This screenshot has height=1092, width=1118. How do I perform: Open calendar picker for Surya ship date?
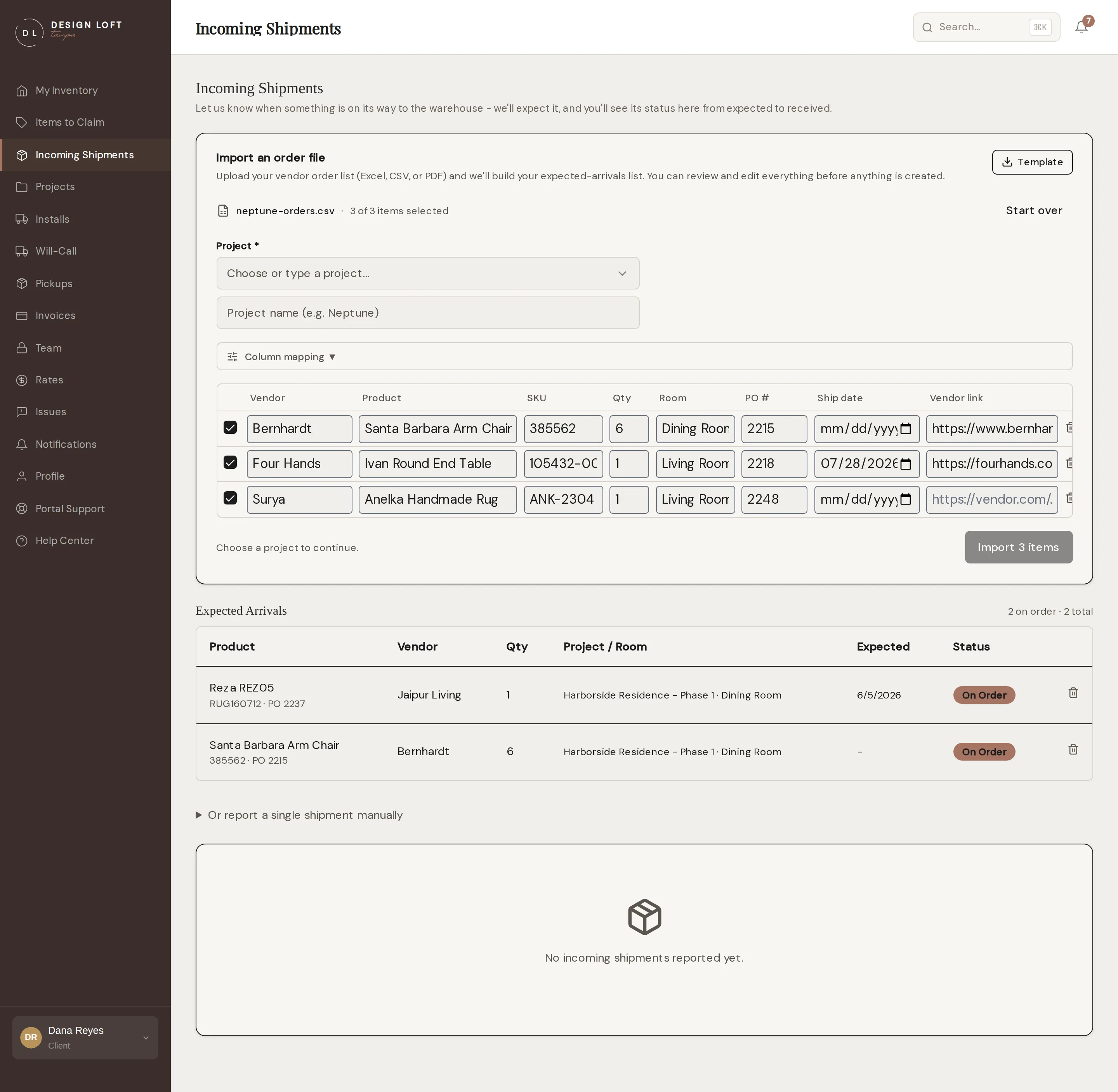pyautogui.click(x=906, y=499)
